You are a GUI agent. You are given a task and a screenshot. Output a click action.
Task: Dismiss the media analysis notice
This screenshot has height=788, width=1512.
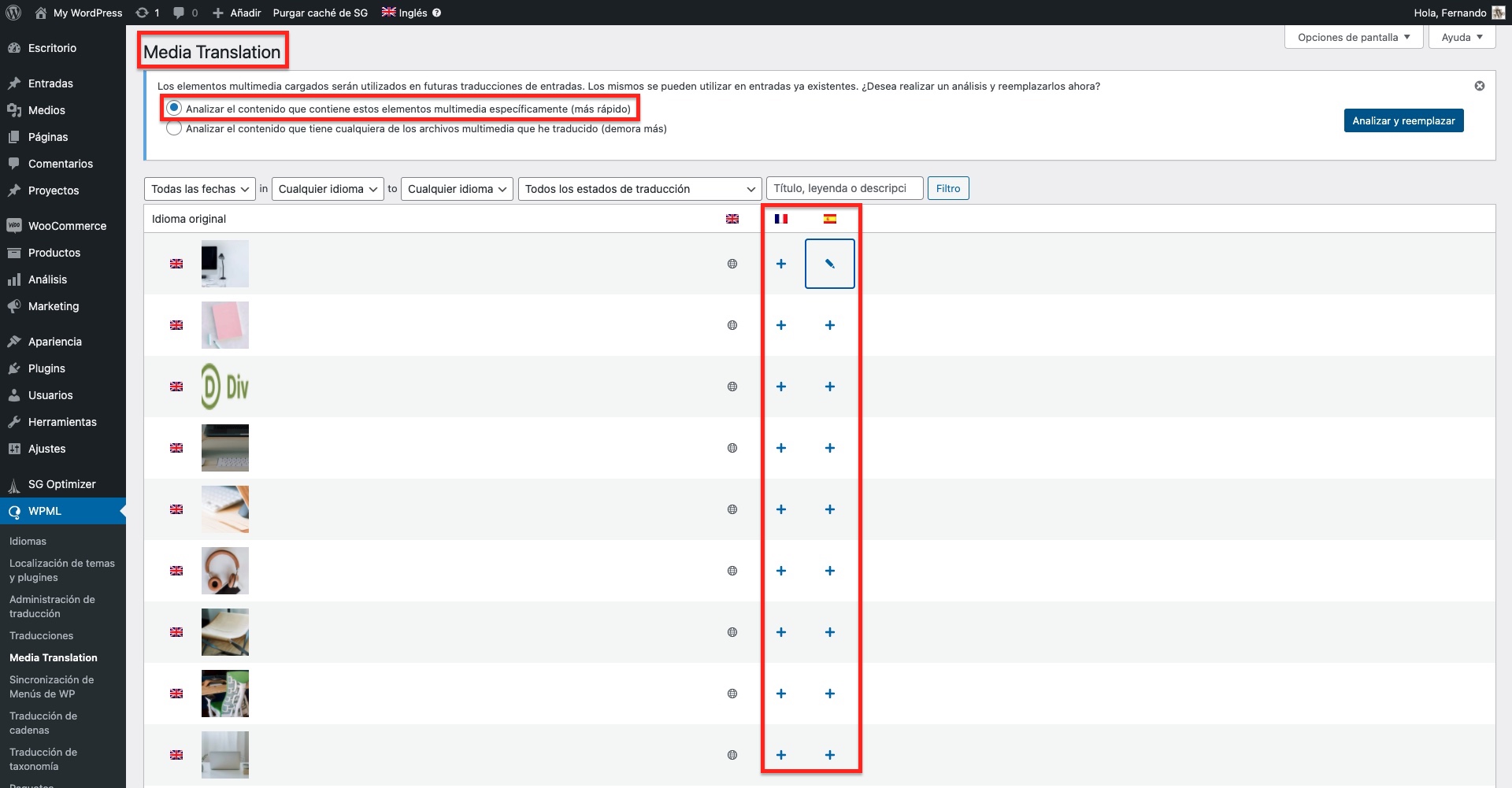[x=1479, y=86]
